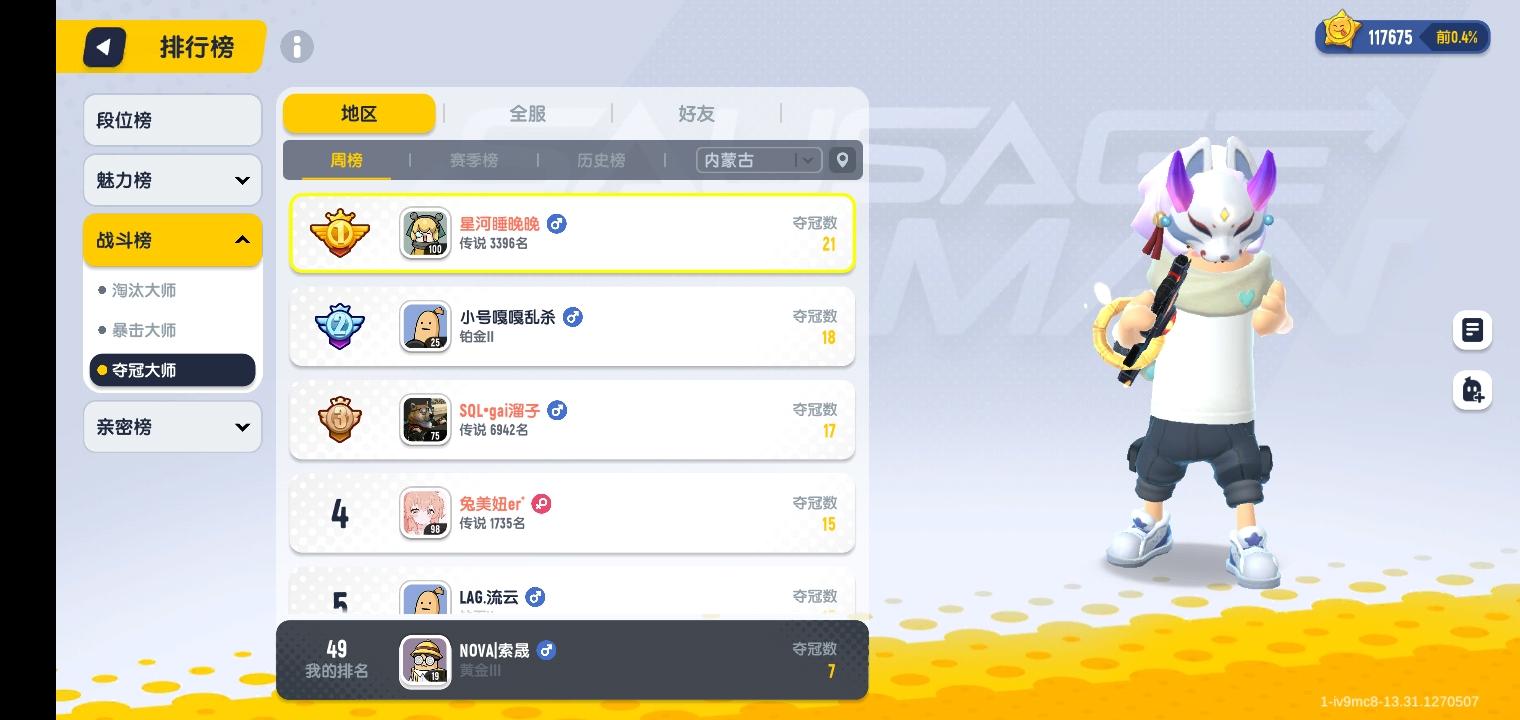This screenshot has width=1520, height=720.
Task: Open the notes list icon on right
Action: 1472,330
